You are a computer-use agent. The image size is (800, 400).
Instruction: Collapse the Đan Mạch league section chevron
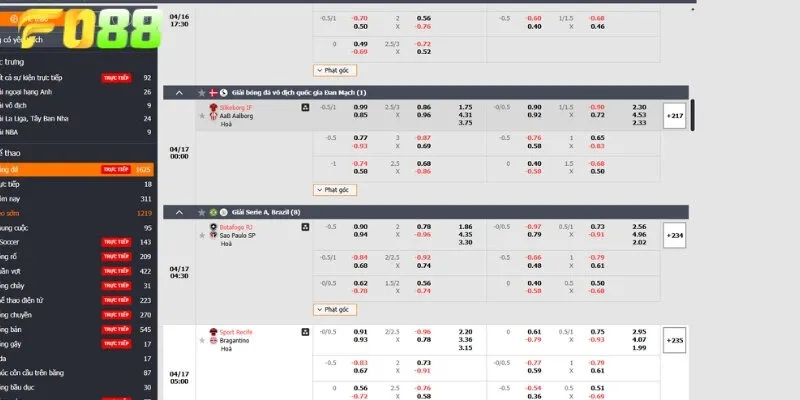179,93
